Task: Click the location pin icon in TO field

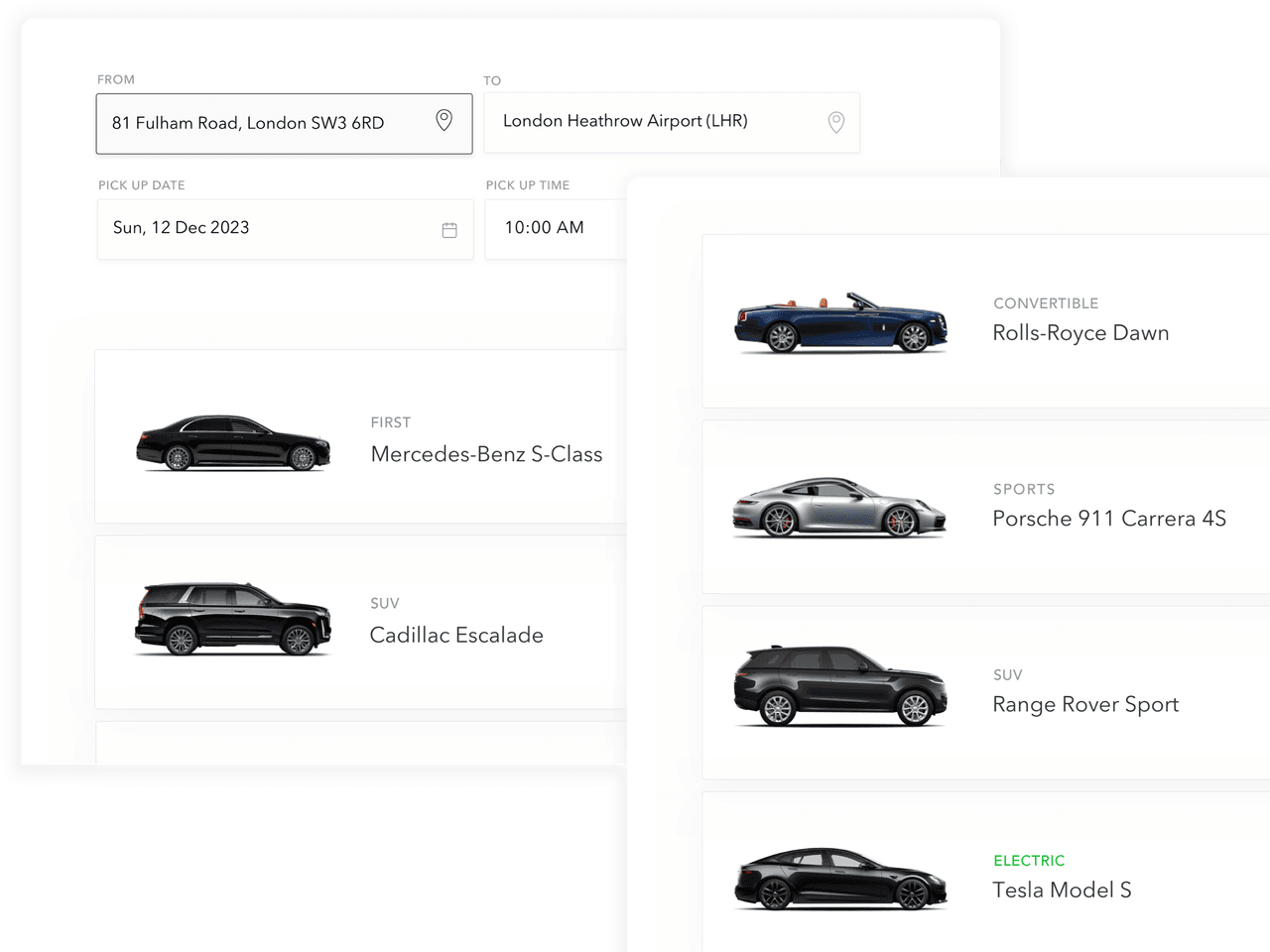Action: point(836,122)
